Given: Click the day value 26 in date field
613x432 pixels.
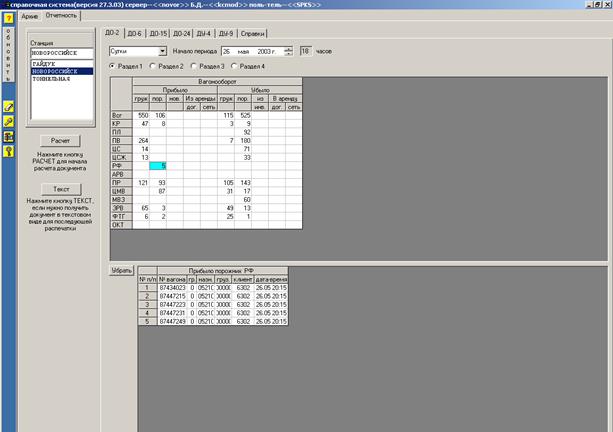Looking at the screenshot, I should [226, 52].
